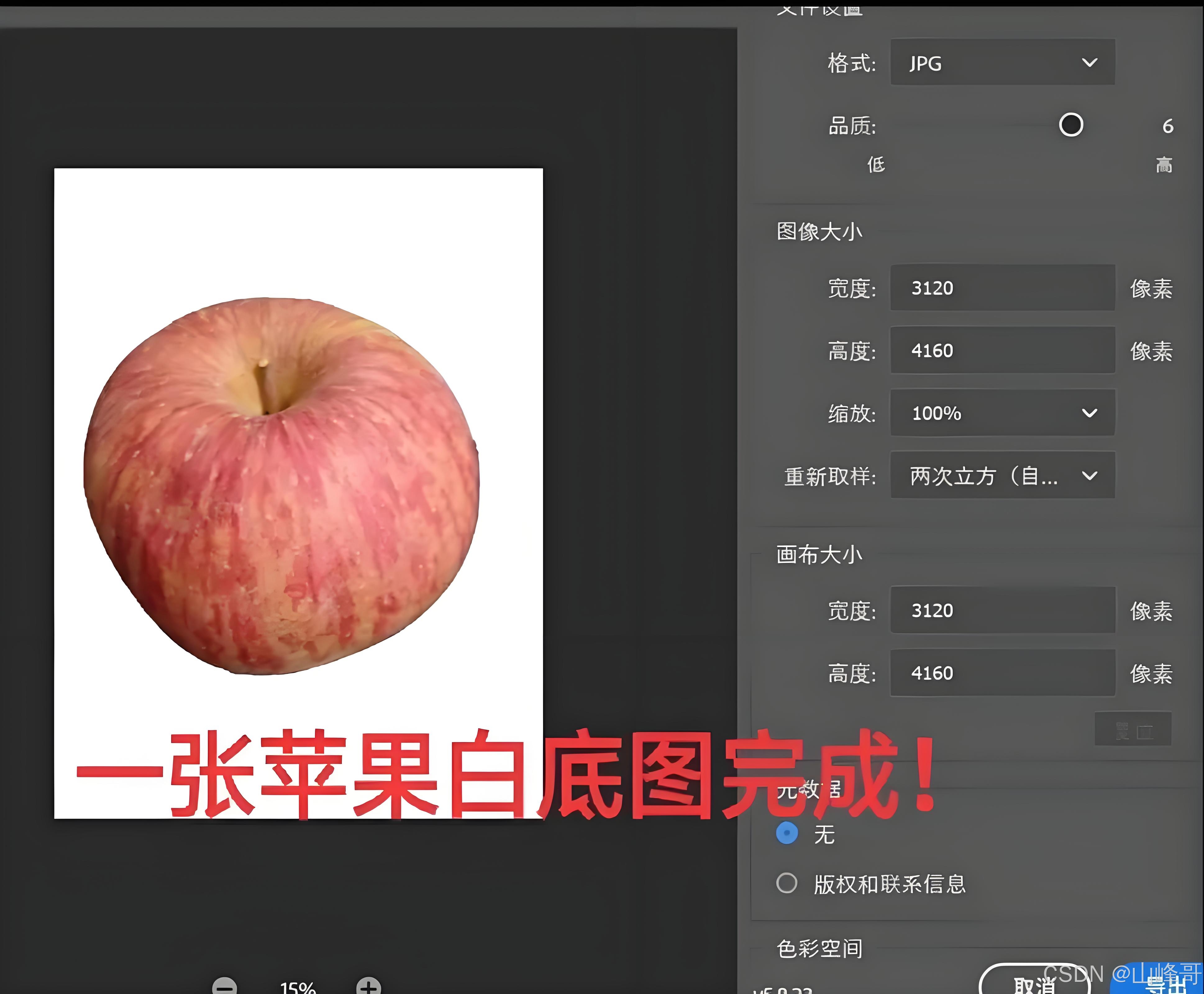Open the 重新取样 method dropdown

(x=1002, y=475)
